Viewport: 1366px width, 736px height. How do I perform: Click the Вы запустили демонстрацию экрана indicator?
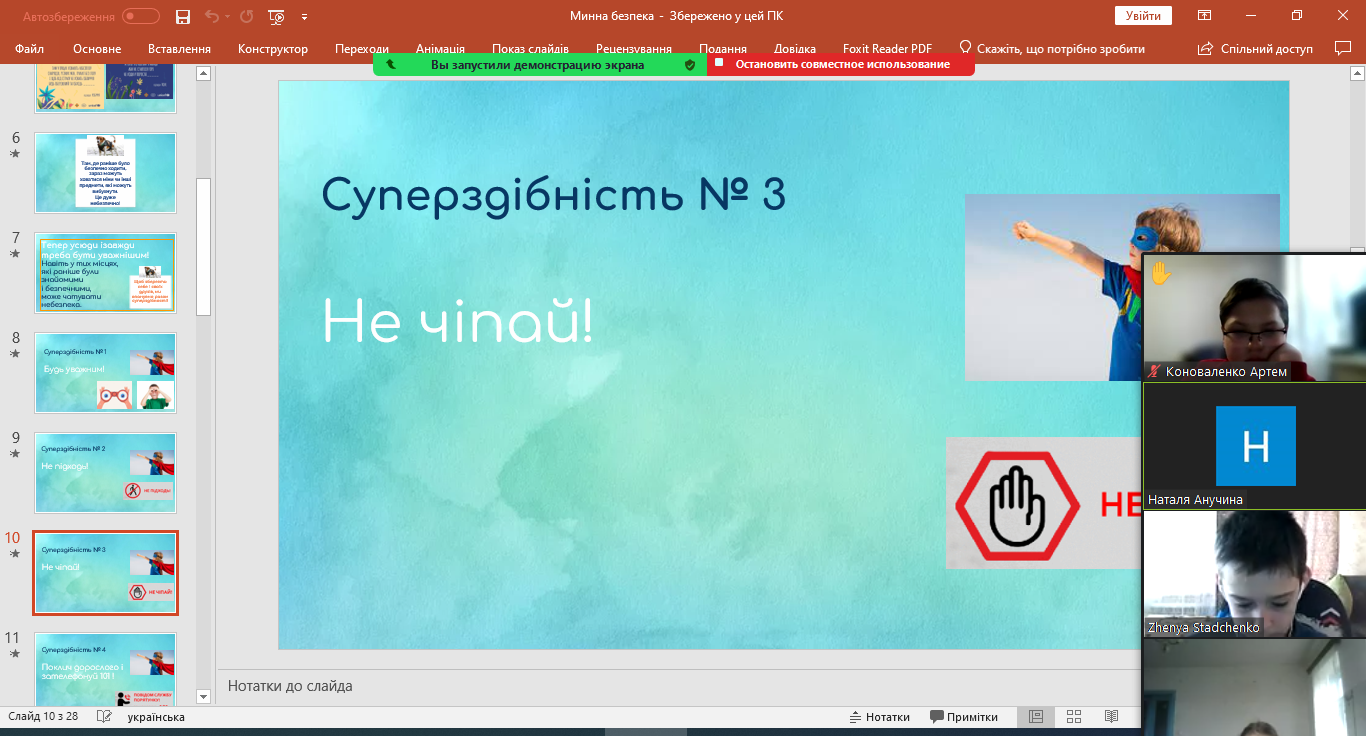[537, 64]
